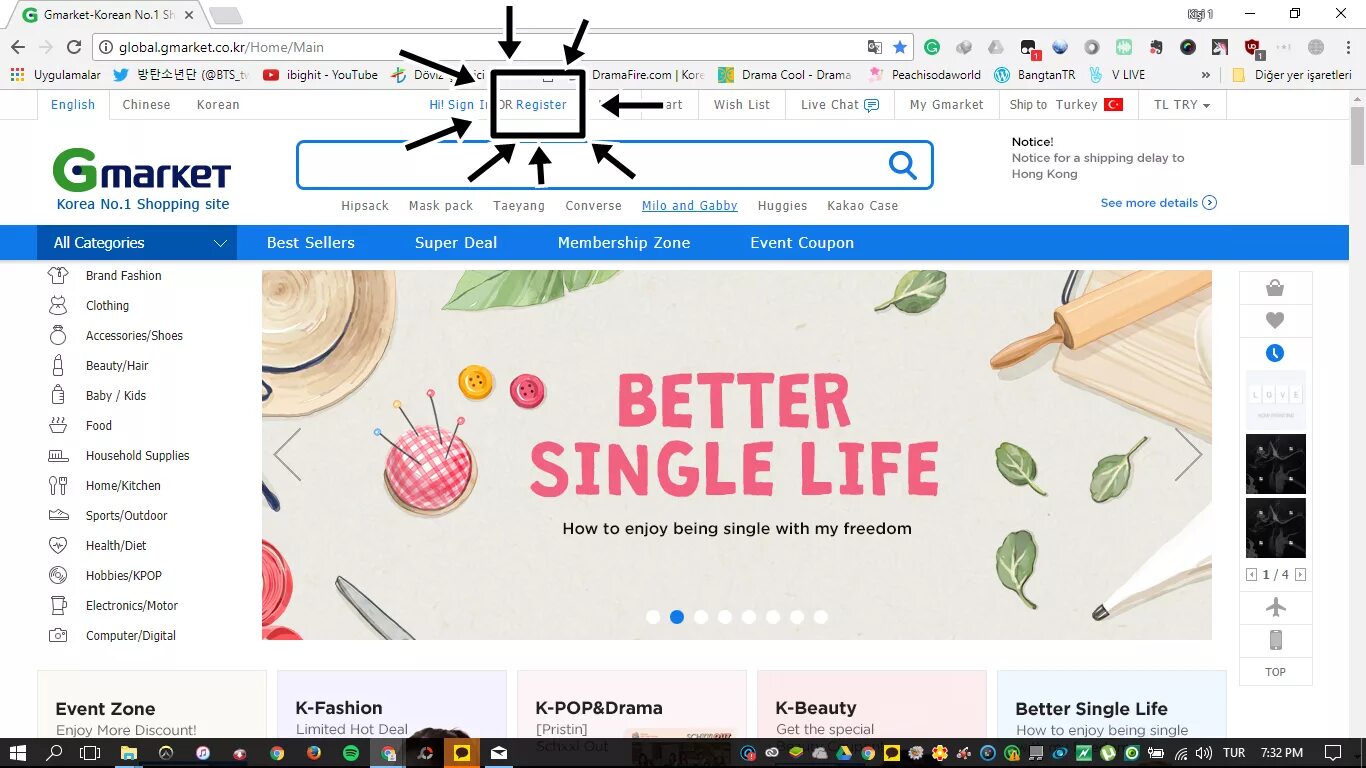Open the shopping basket icon in floating sidebar
Viewport: 1366px width, 768px height.
point(1275,288)
